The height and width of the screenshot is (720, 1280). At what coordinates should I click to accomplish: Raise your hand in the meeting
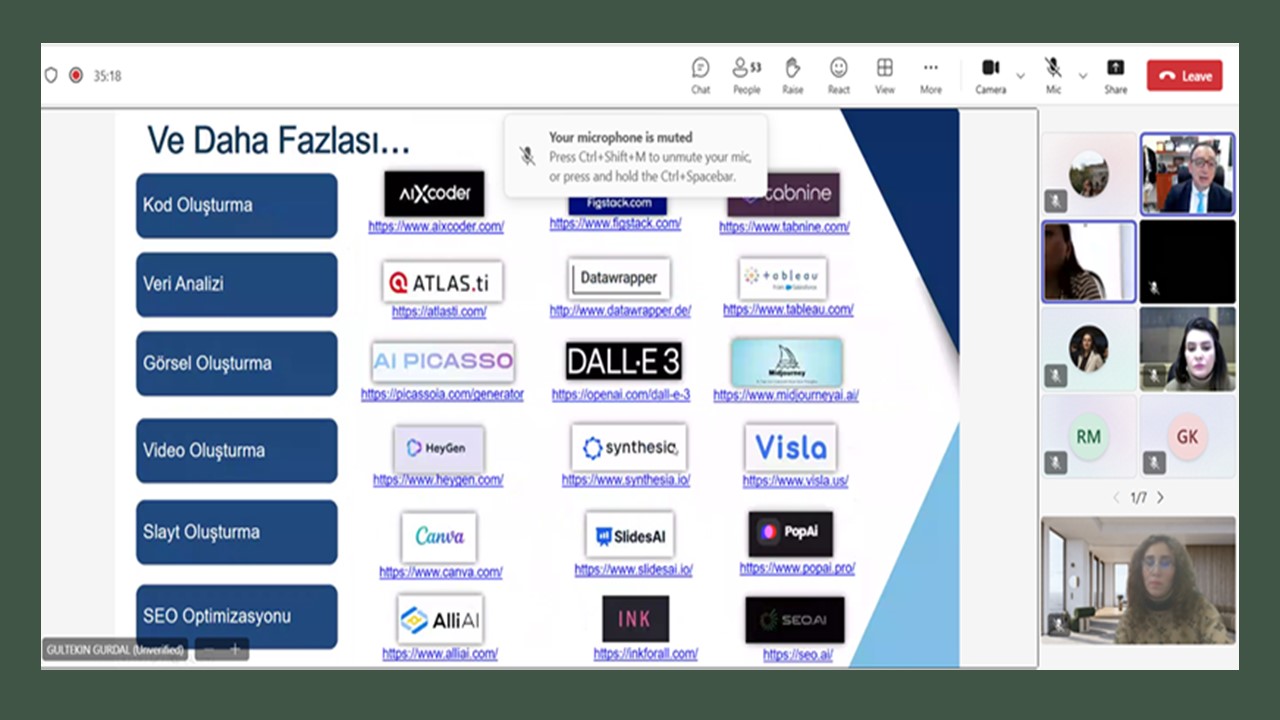click(x=793, y=76)
